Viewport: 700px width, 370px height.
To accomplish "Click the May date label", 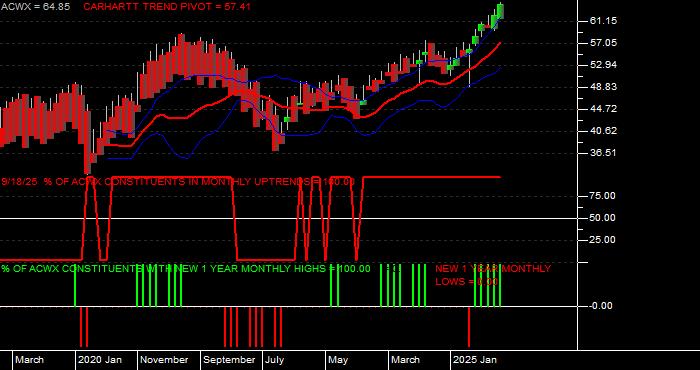I will (x=338, y=360).
